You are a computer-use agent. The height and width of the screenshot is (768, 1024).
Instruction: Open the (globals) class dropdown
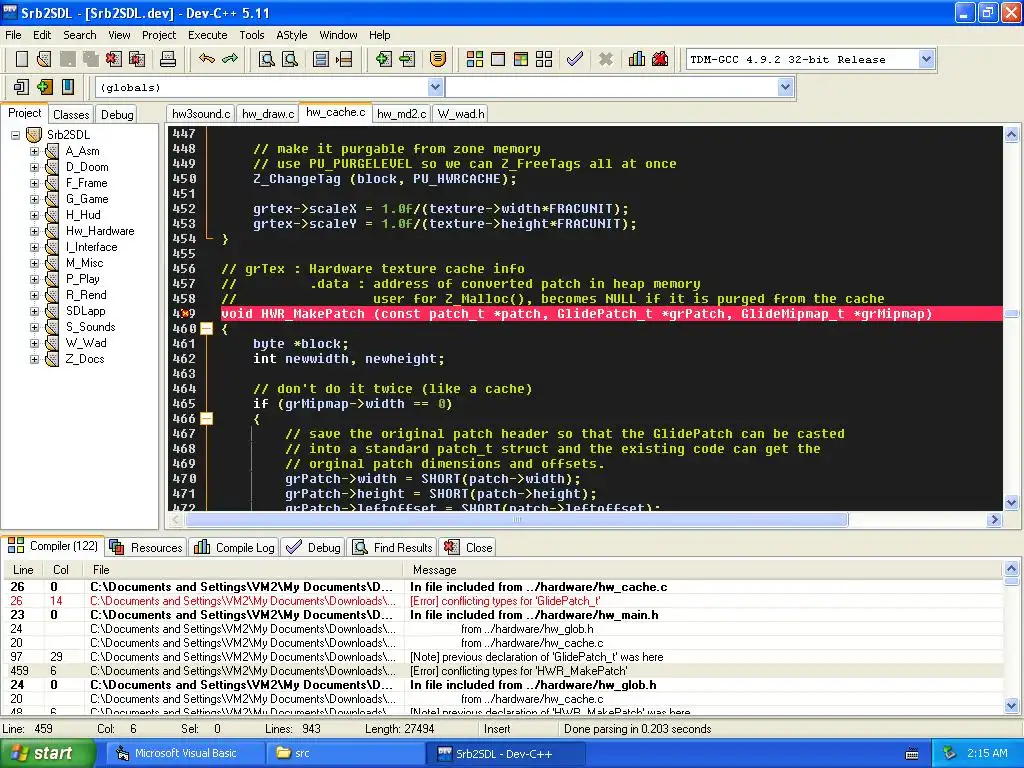435,87
